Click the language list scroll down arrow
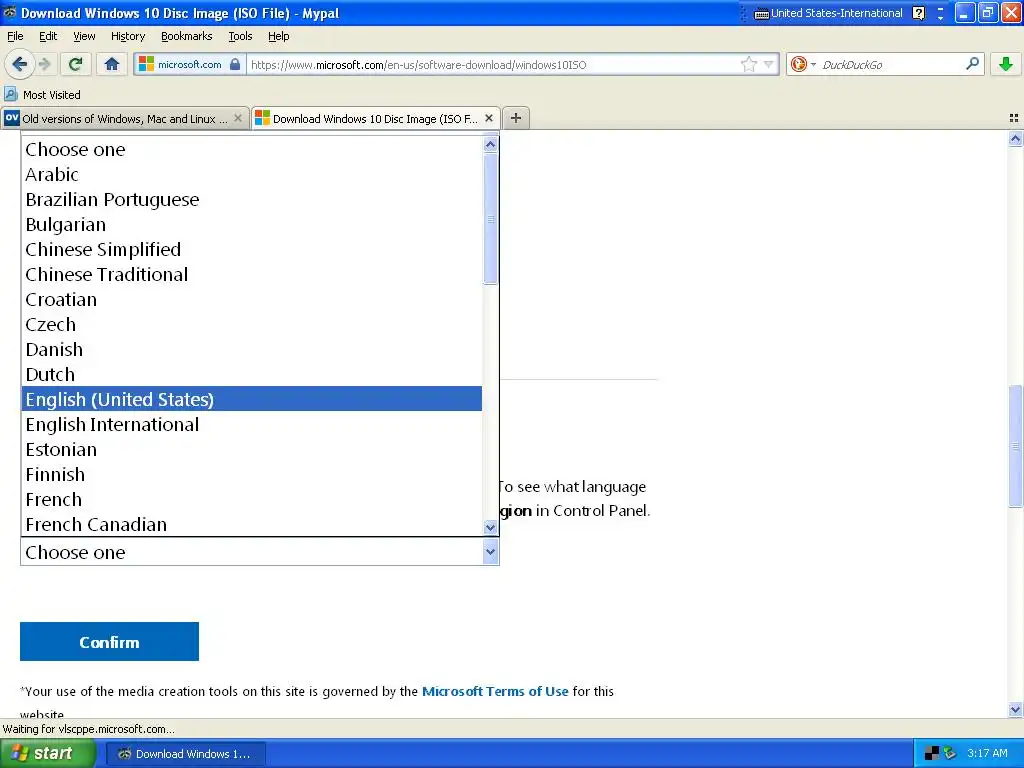The height and width of the screenshot is (768, 1024). (x=490, y=527)
